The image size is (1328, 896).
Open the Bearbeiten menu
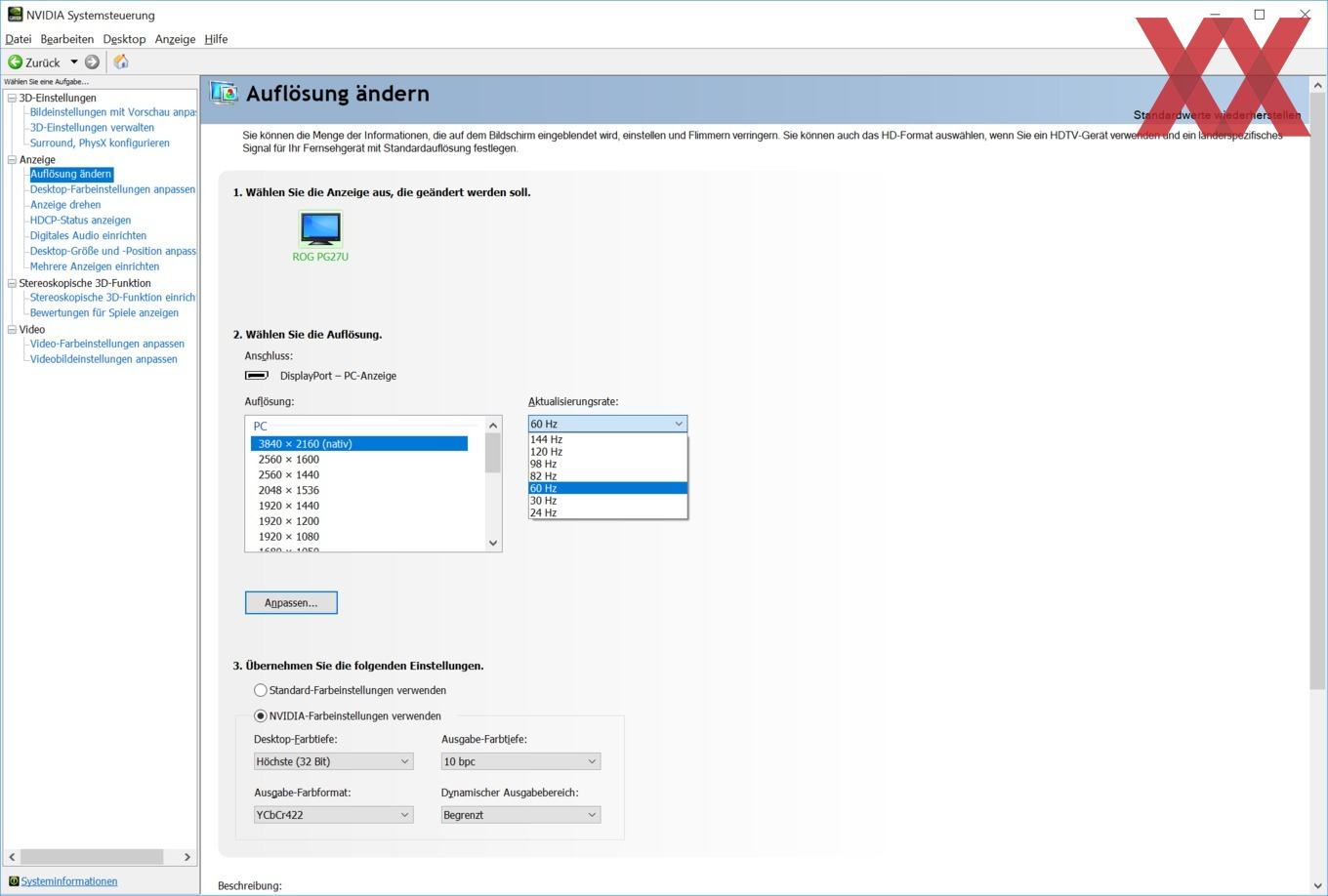coord(67,39)
